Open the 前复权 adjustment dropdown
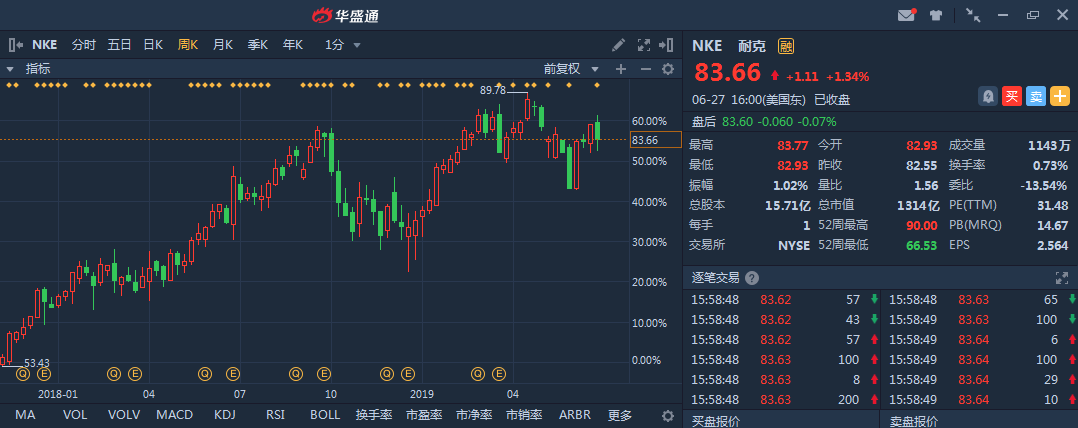This screenshot has width=1078, height=428. (571, 69)
